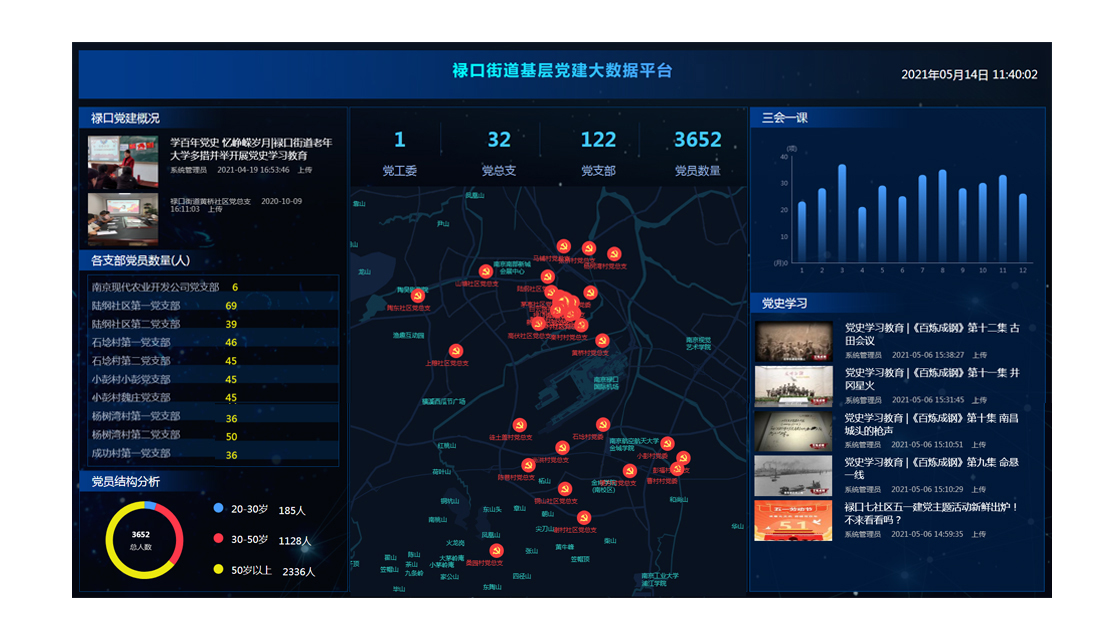Open the 《百炼成钢》第十集 video thumbnail
1120x642 pixels.
coord(793,430)
